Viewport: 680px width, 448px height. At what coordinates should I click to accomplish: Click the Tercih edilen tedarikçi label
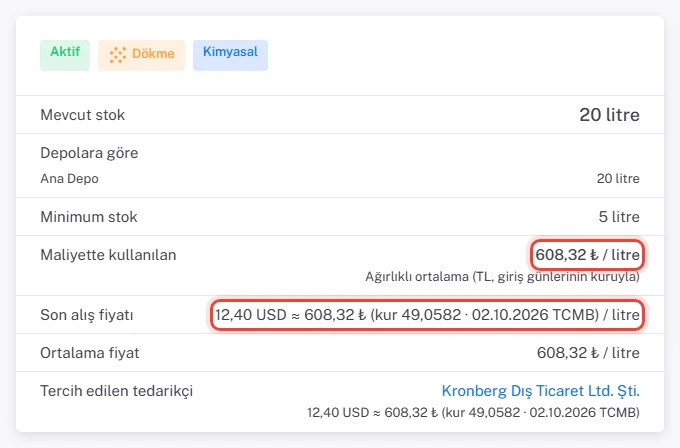tap(117, 391)
